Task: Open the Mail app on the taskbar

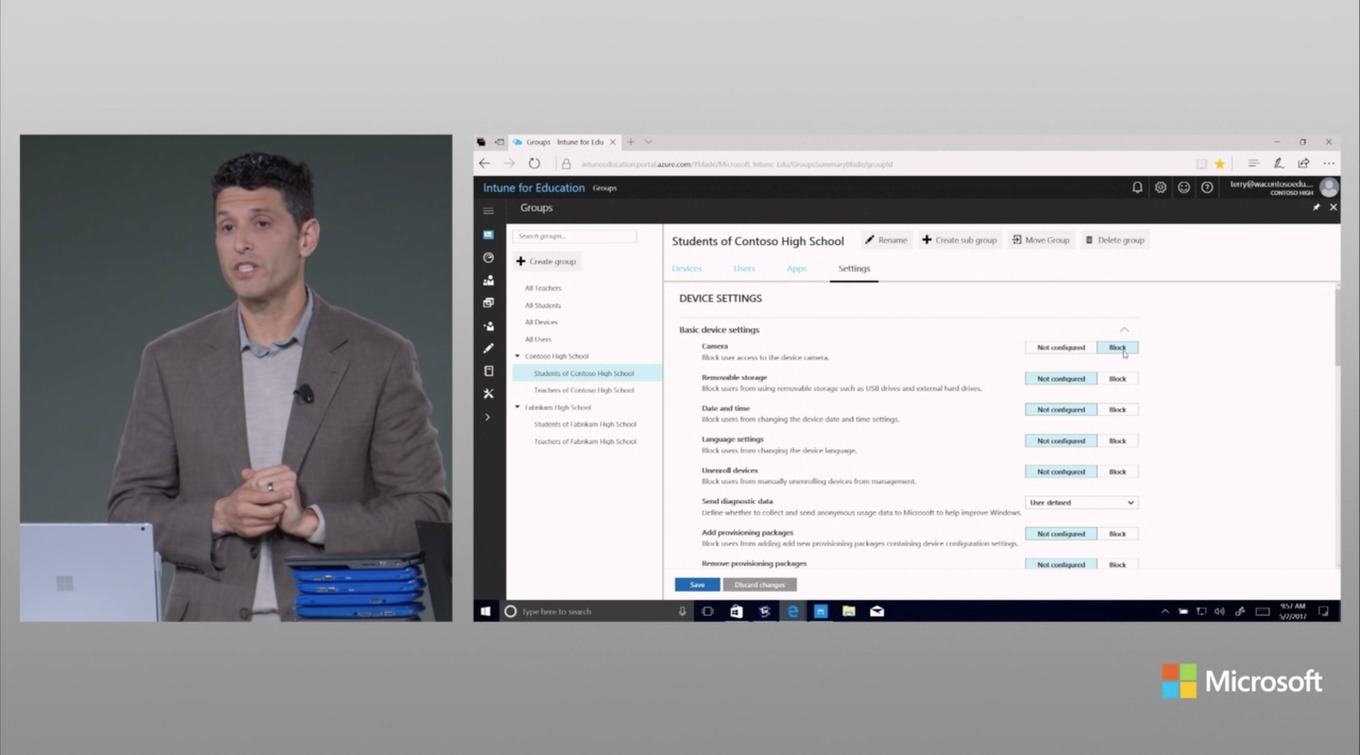Action: 877,611
